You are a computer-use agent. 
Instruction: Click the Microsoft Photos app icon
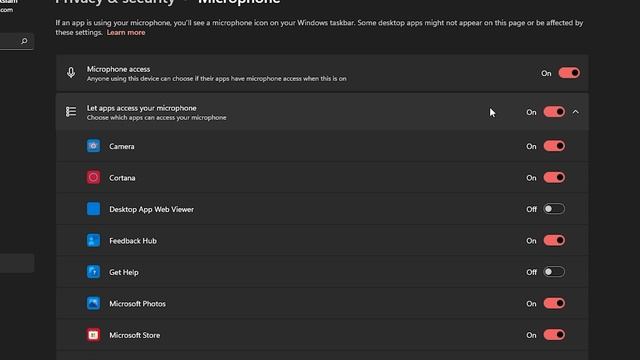click(x=93, y=303)
